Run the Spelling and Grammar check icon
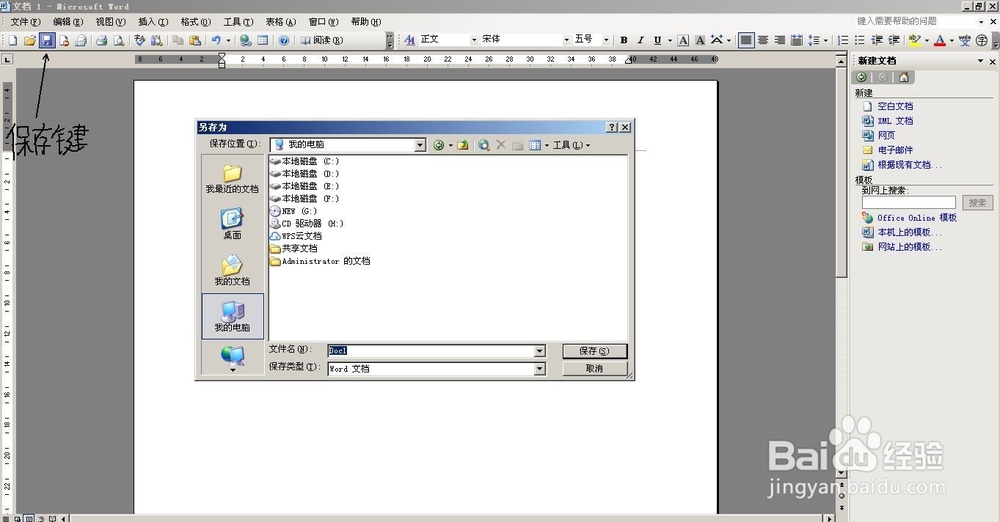This screenshot has width=1000, height=522. [140, 40]
